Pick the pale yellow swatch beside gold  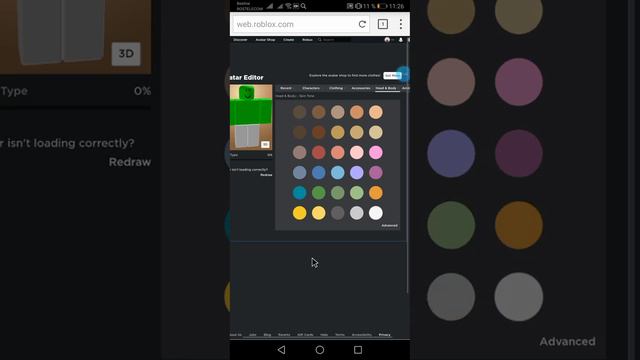318,213
